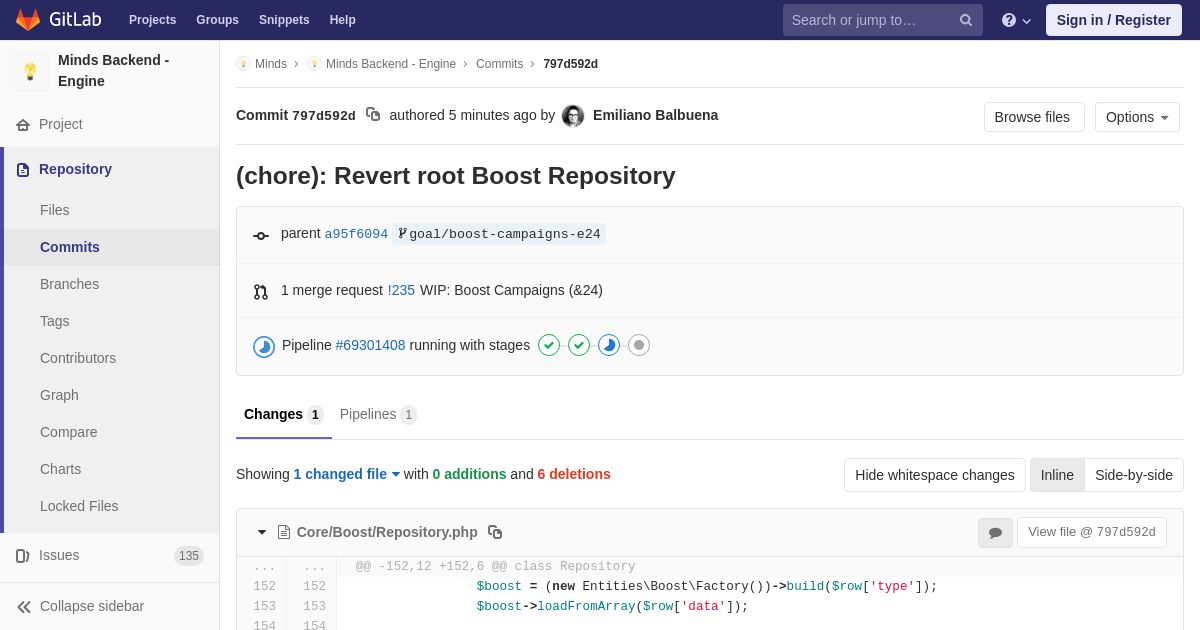Open the Groups menu
This screenshot has height=630, width=1200.
[x=217, y=20]
